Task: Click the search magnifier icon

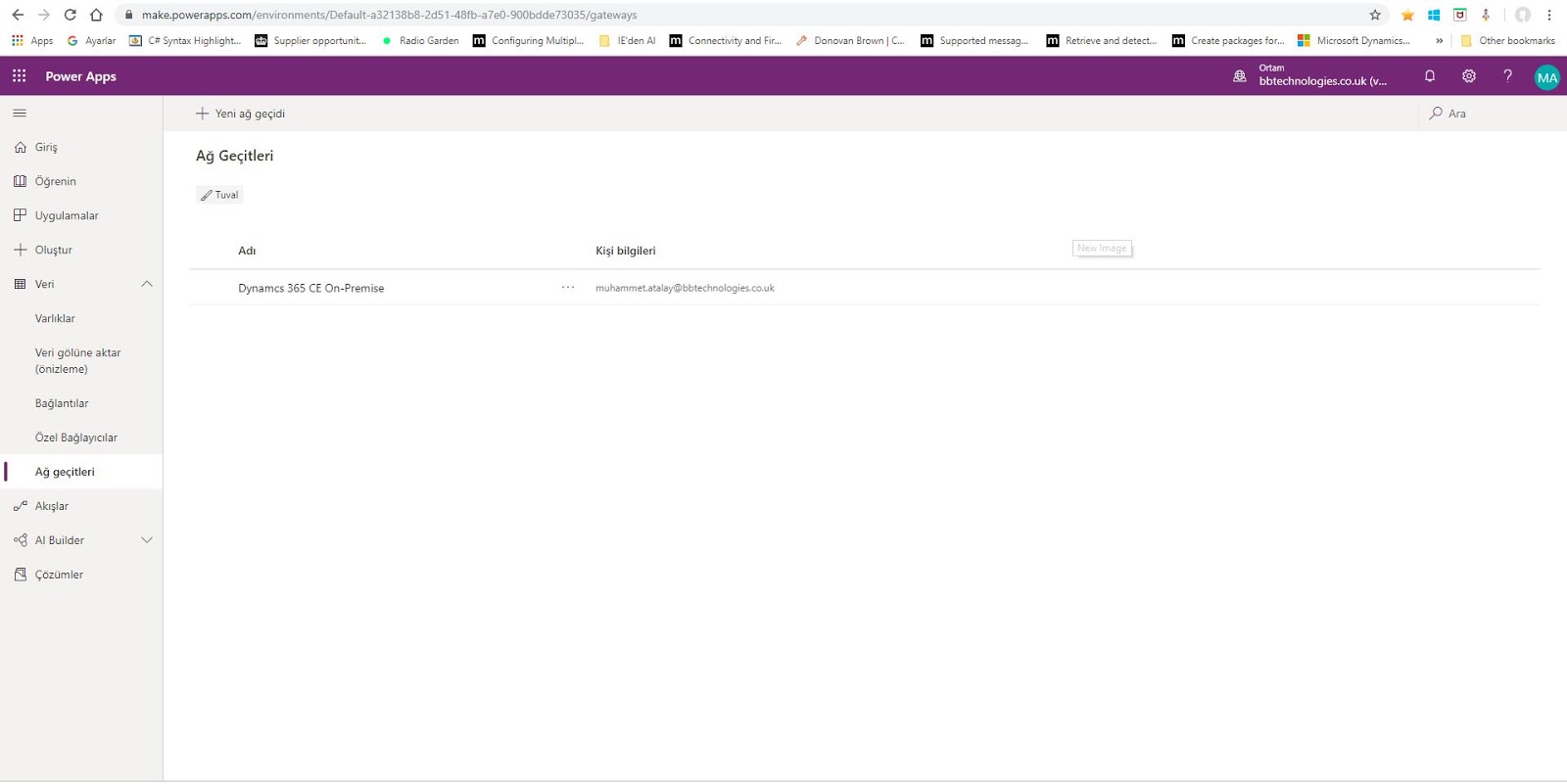Action: 1436,114
